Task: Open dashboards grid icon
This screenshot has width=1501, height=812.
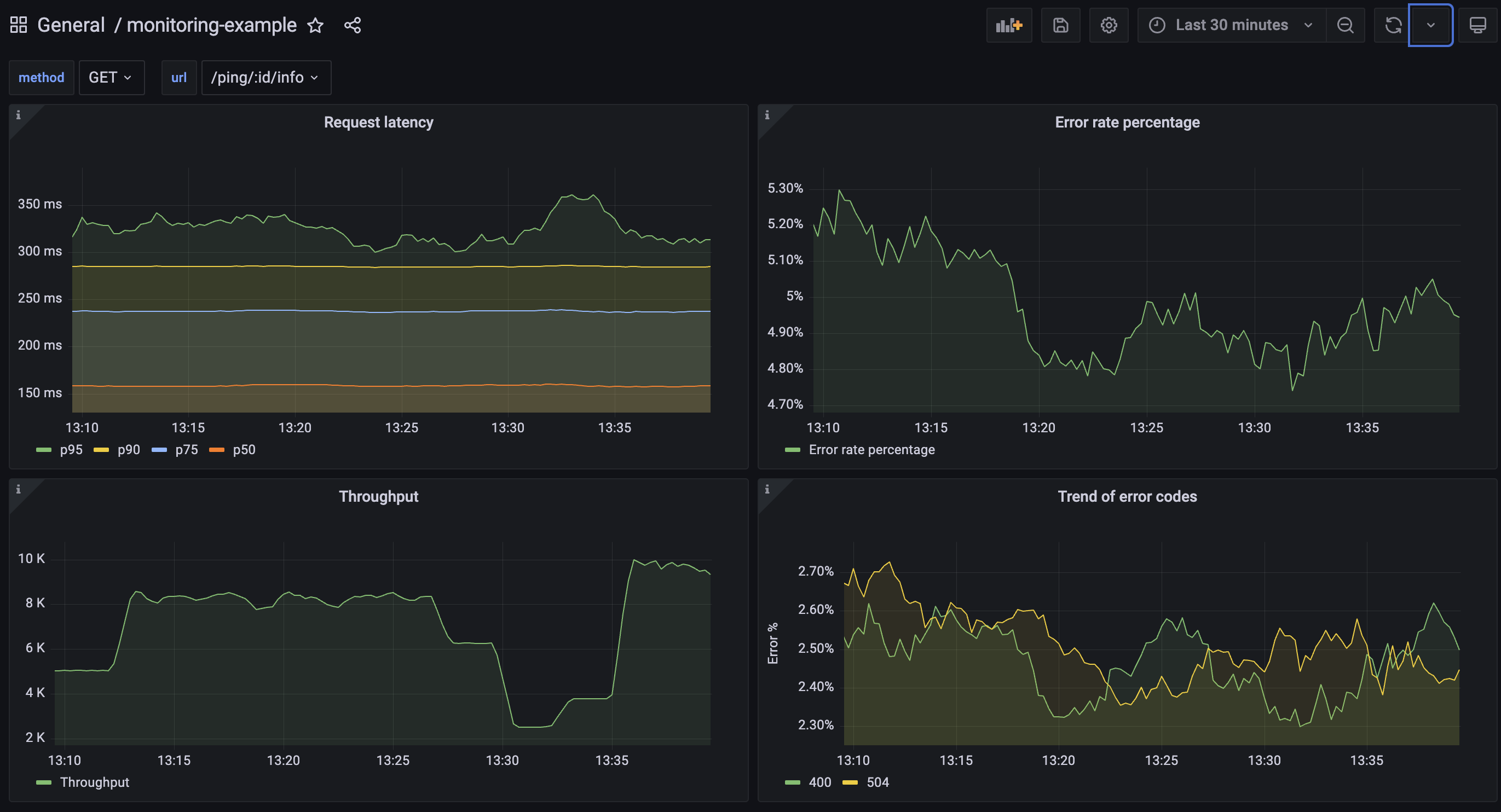Action: tap(19, 25)
